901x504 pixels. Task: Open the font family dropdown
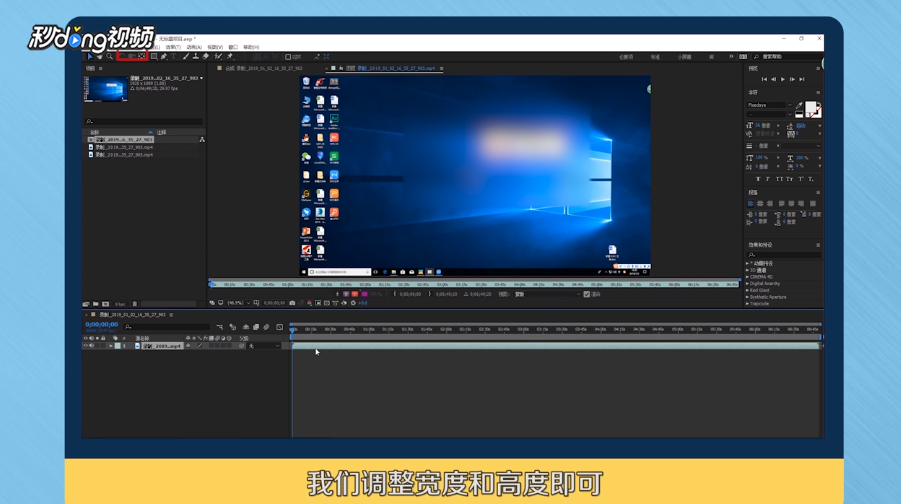(x=769, y=105)
